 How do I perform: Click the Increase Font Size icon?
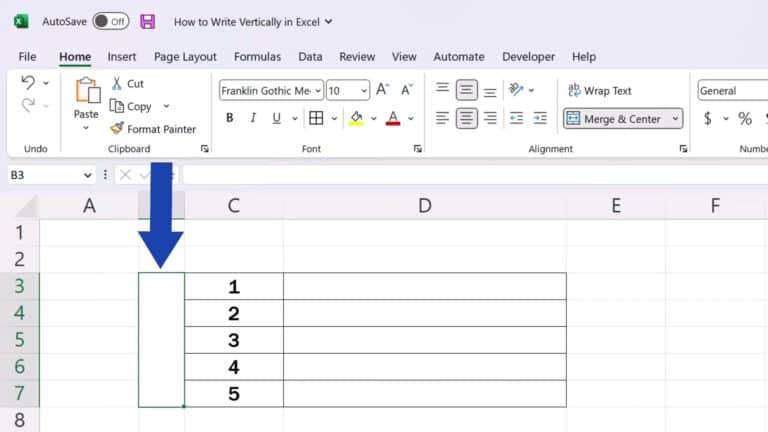point(382,90)
